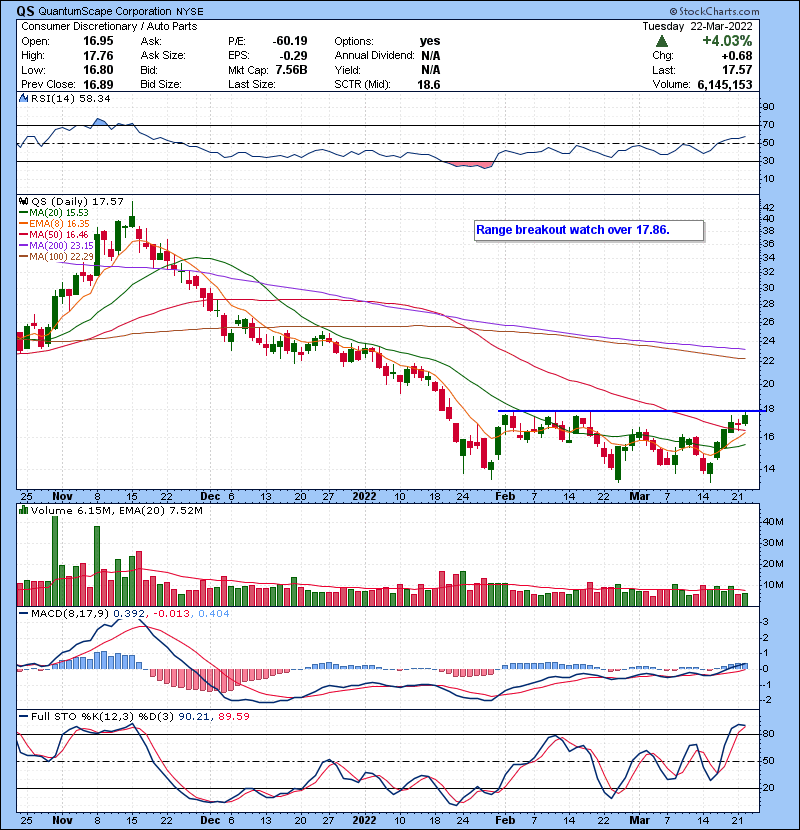Click the EPS value -0.29
This screenshot has width=800, height=830.
click(x=295, y=56)
